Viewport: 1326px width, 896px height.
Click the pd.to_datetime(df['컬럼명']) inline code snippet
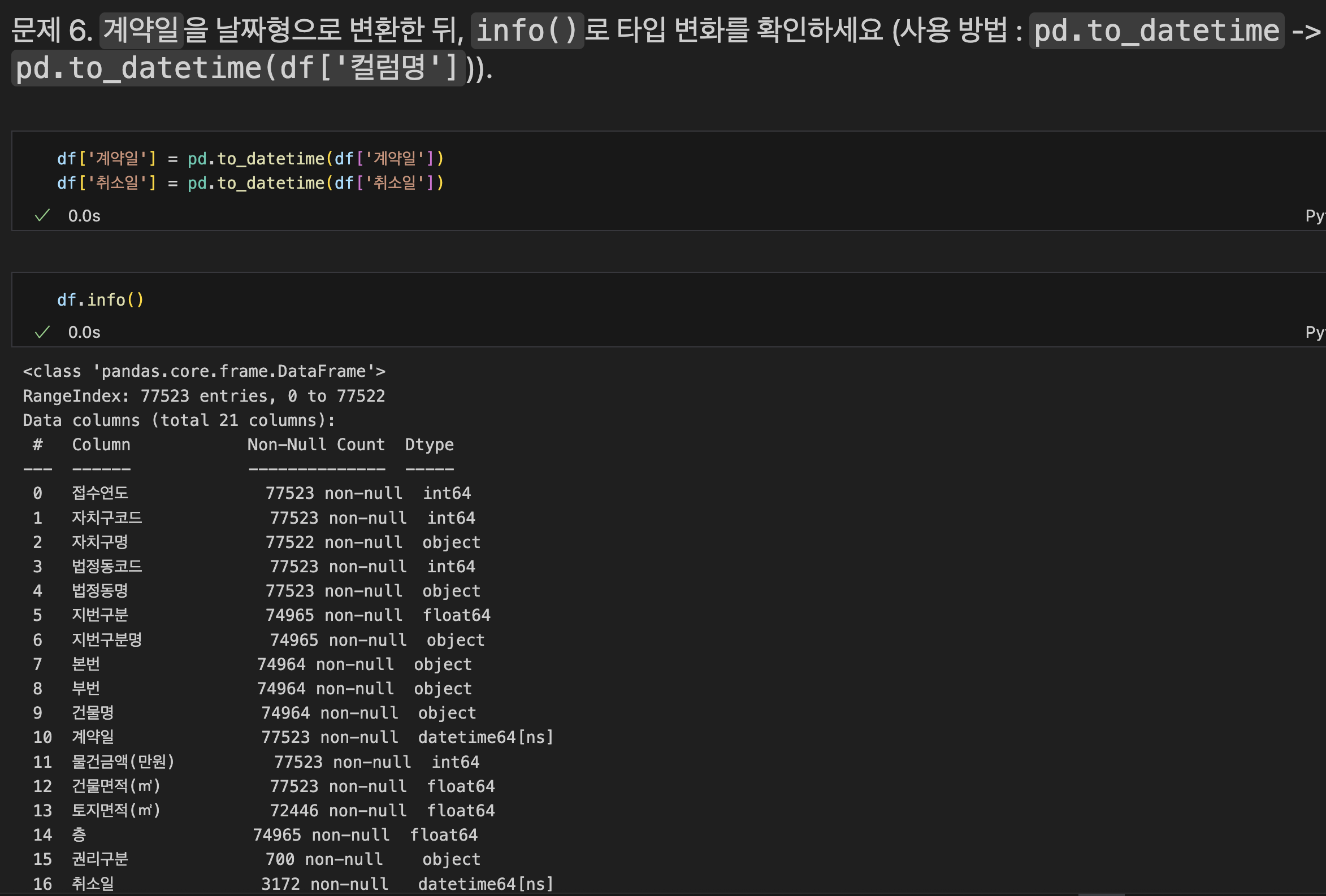tap(237, 68)
